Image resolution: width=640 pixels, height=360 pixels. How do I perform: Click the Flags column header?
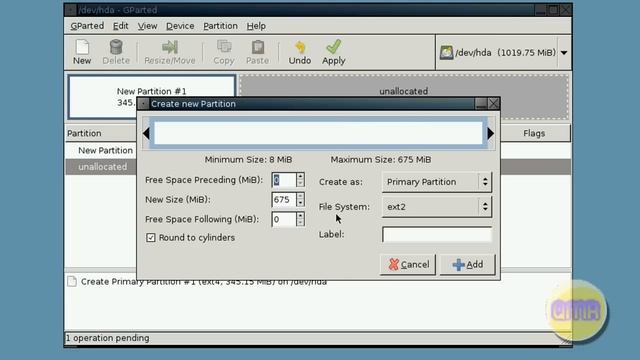click(534, 133)
